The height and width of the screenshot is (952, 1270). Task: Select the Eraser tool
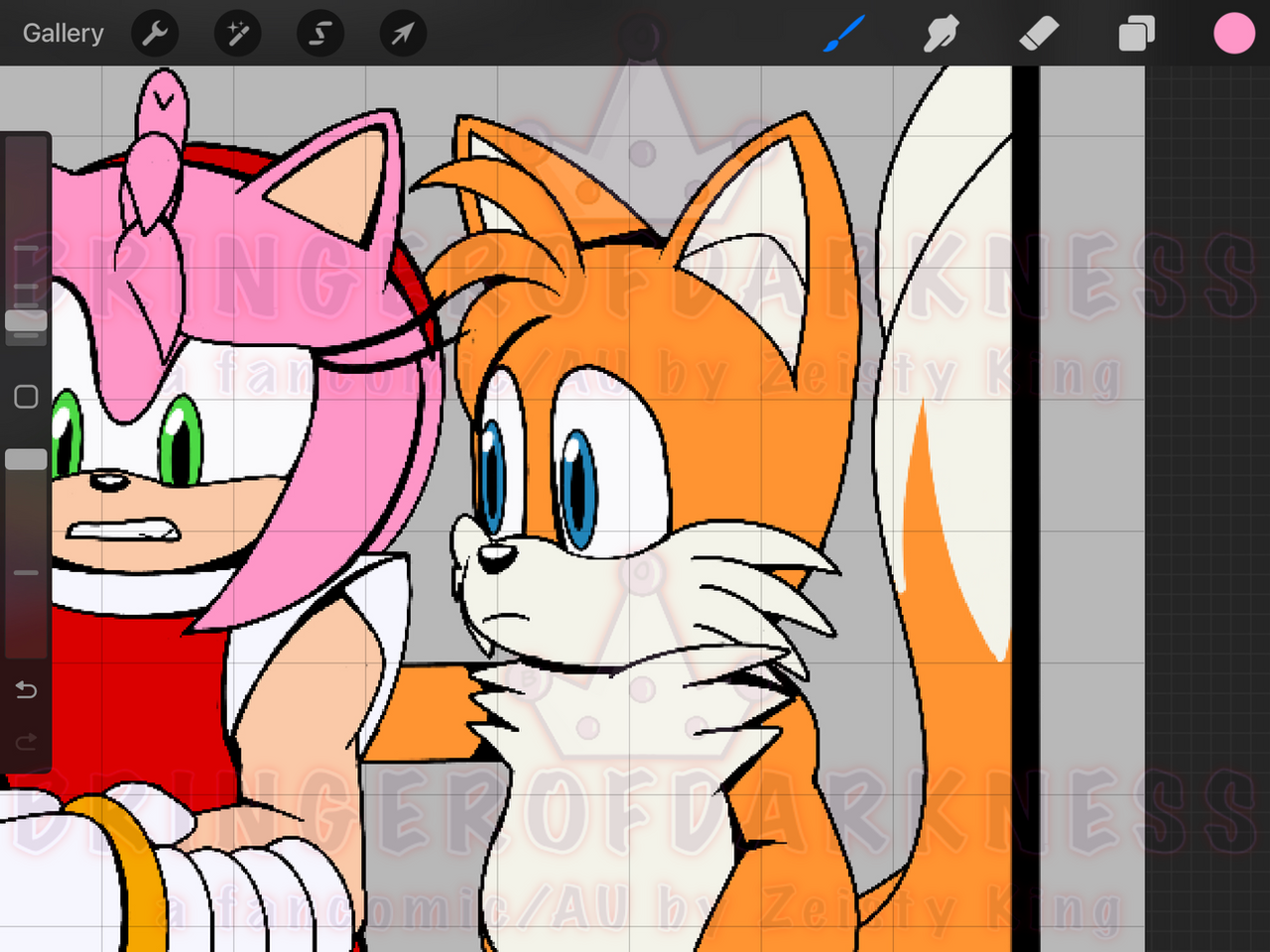point(1039,34)
